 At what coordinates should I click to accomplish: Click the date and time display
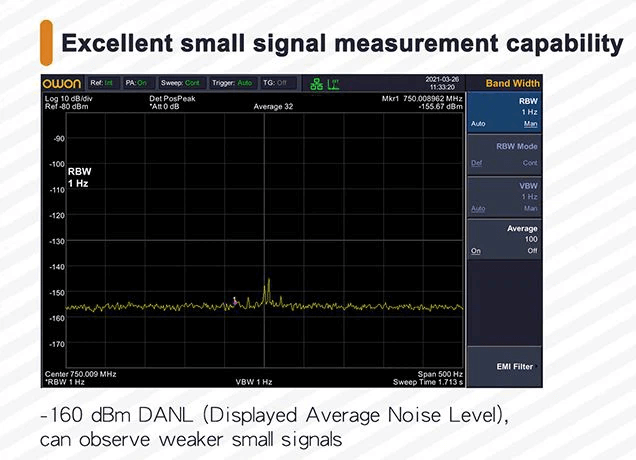click(442, 83)
